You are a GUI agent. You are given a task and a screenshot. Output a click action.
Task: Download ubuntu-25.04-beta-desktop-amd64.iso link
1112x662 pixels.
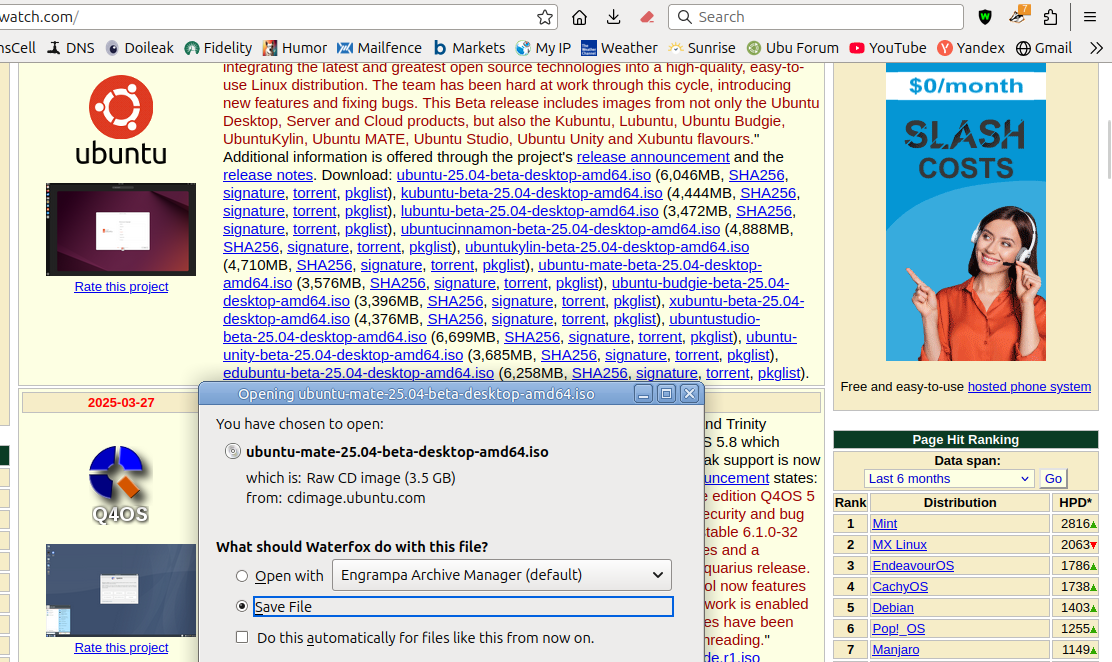coord(523,175)
